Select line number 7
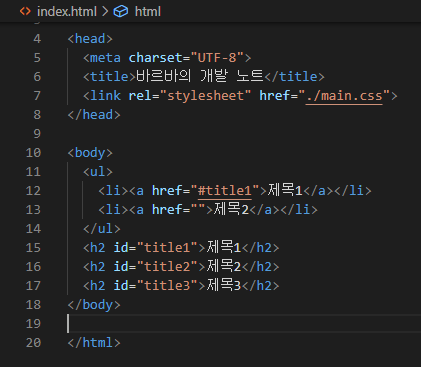The image size is (421, 367). point(37,96)
